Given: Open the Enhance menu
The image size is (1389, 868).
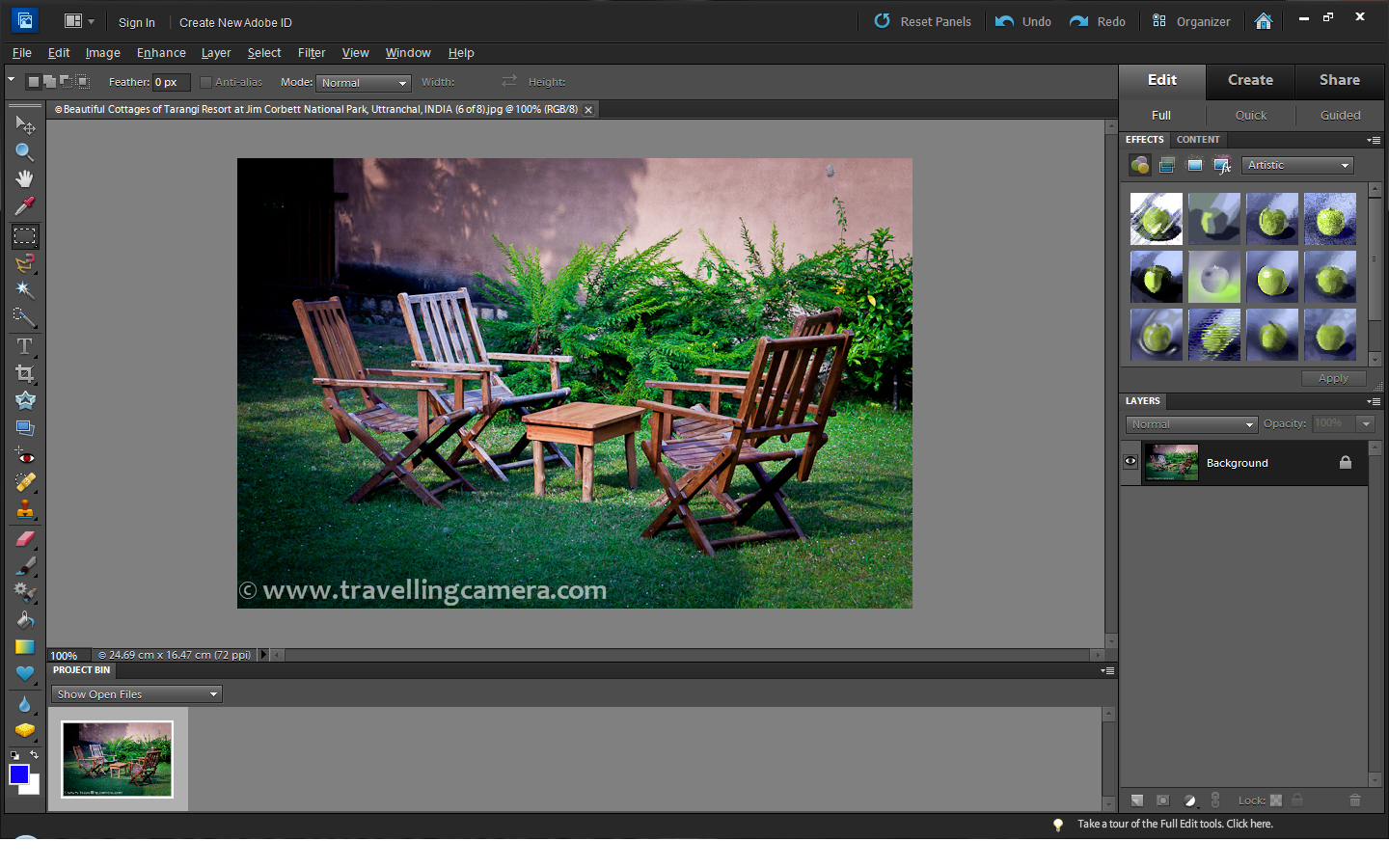Looking at the screenshot, I should (x=161, y=53).
